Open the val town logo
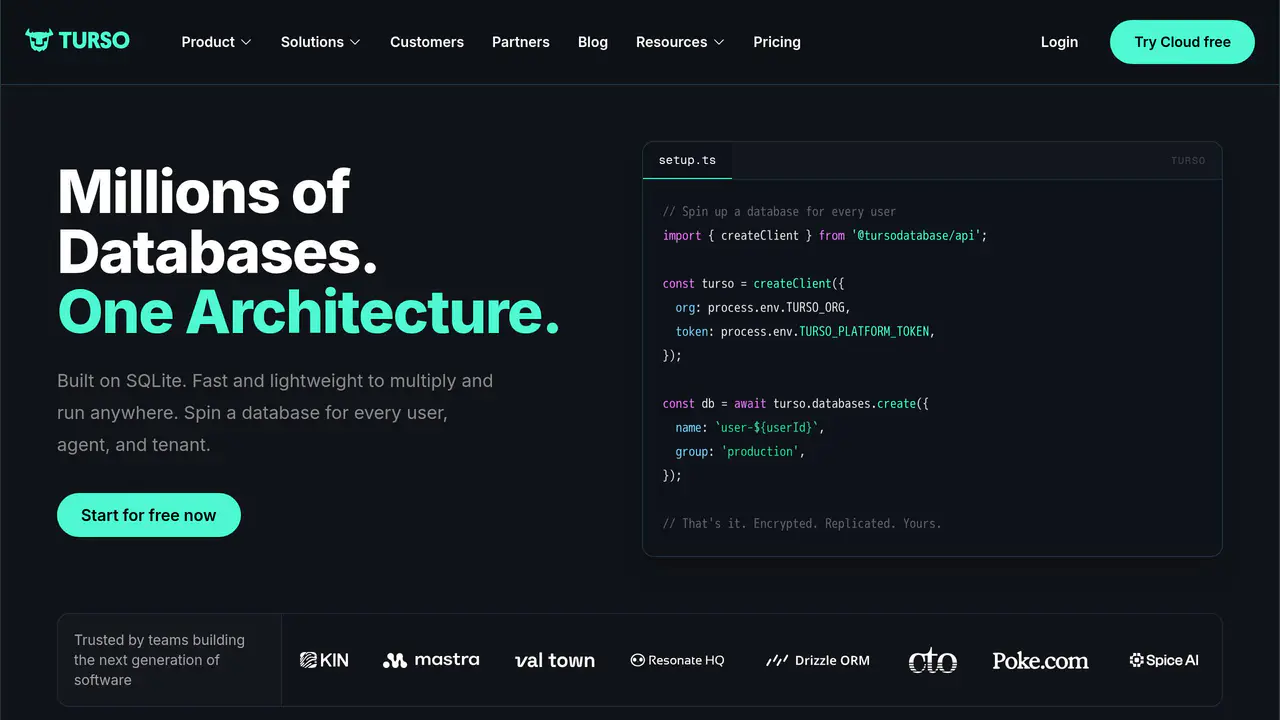The height and width of the screenshot is (720, 1280). coord(555,660)
